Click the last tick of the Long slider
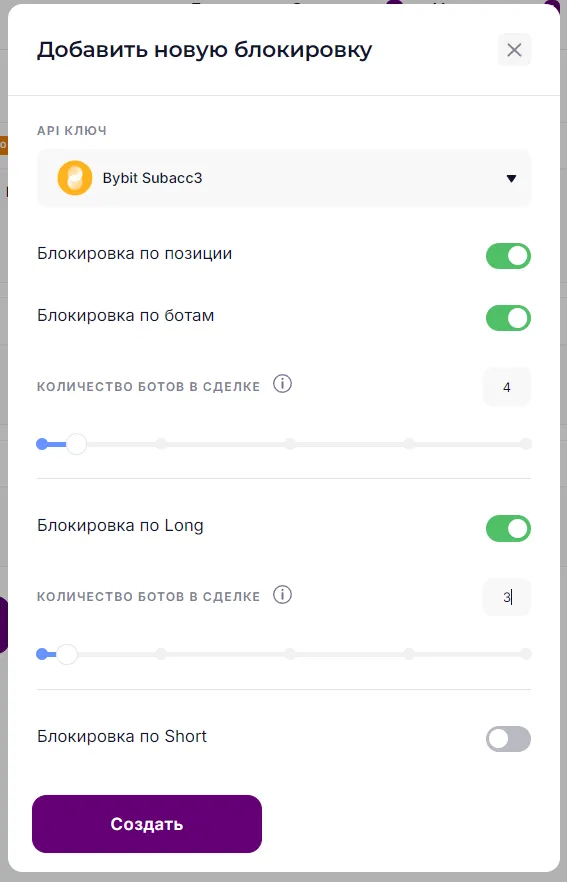The width and height of the screenshot is (567, 882). click(525, 654)
